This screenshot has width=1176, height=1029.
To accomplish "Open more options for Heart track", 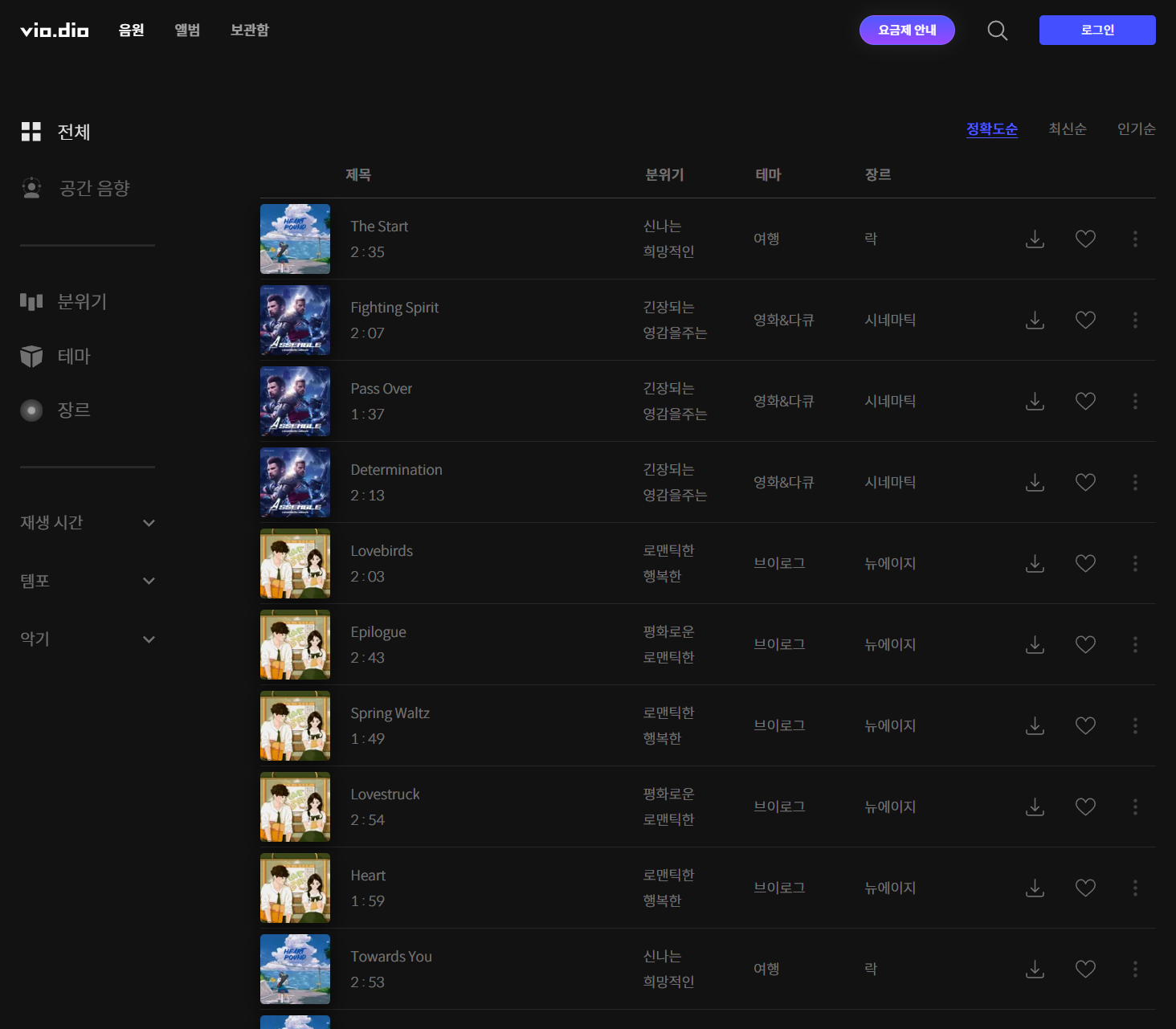I will [x=1134, y=888].
